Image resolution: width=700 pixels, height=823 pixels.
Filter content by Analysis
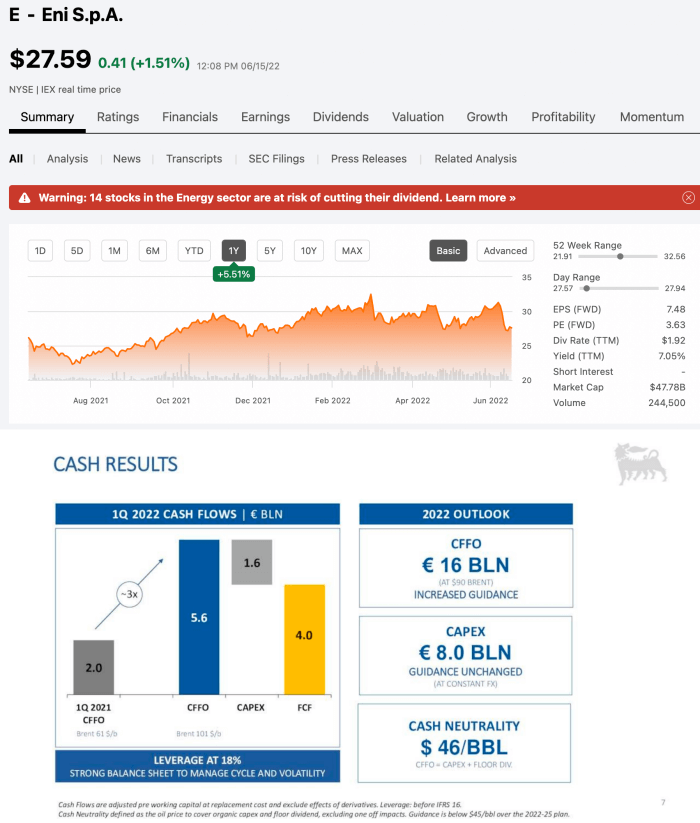[67, 159]
